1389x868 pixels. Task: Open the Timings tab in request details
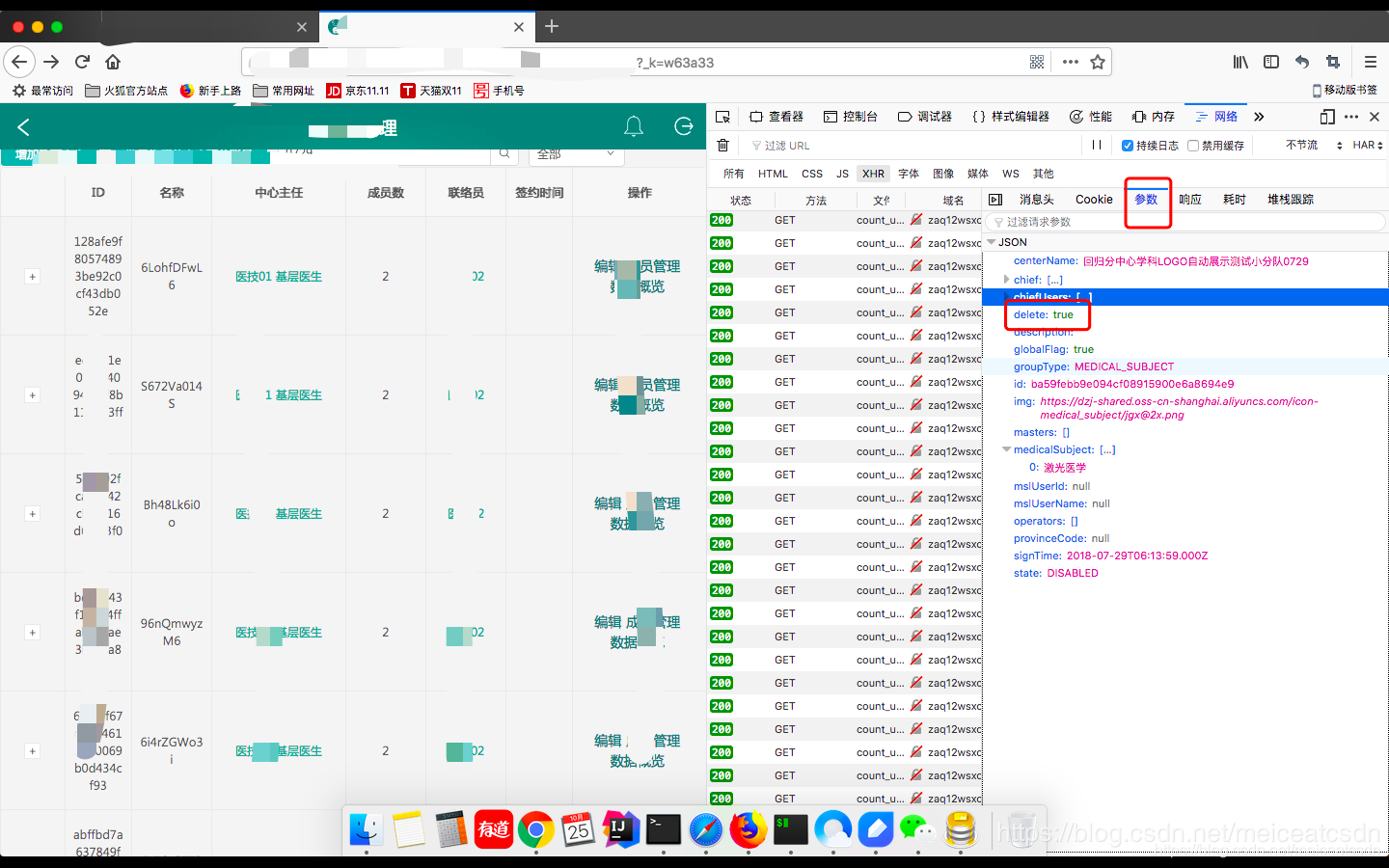click(x=1235, y=200)
